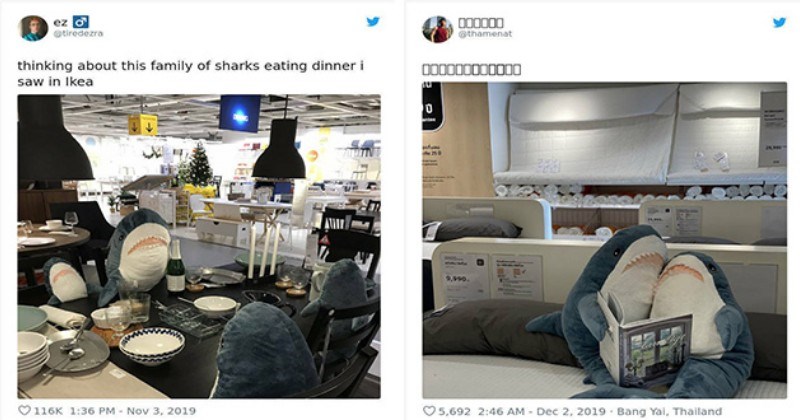
Task: Click the 5,692 like count
Action: click(454, 411)
